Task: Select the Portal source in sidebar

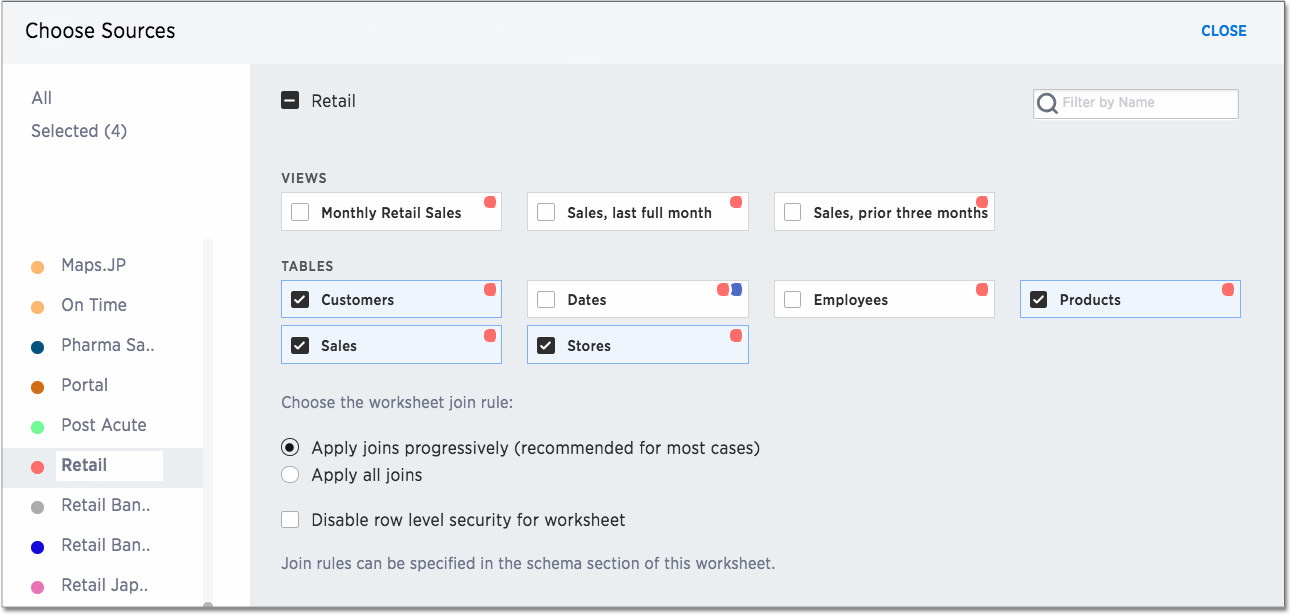Action: [x=84, y=385]
